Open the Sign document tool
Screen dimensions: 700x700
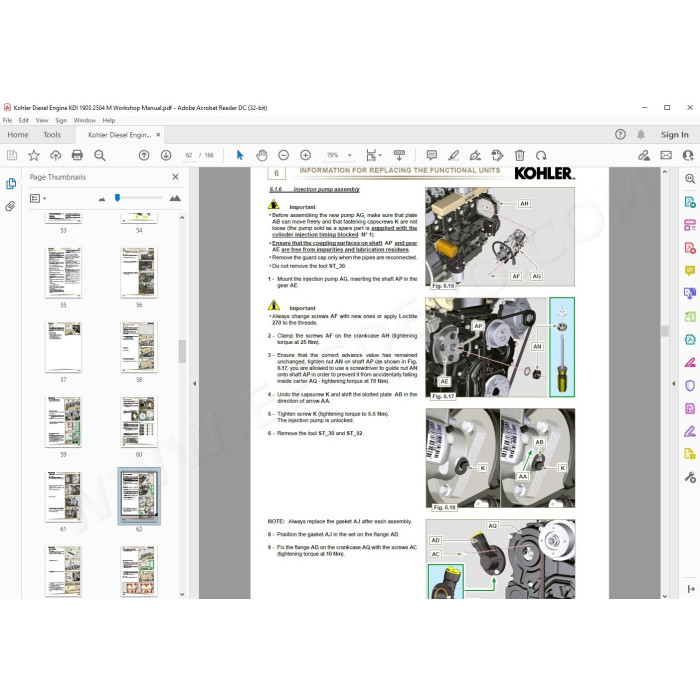point(475,155)
